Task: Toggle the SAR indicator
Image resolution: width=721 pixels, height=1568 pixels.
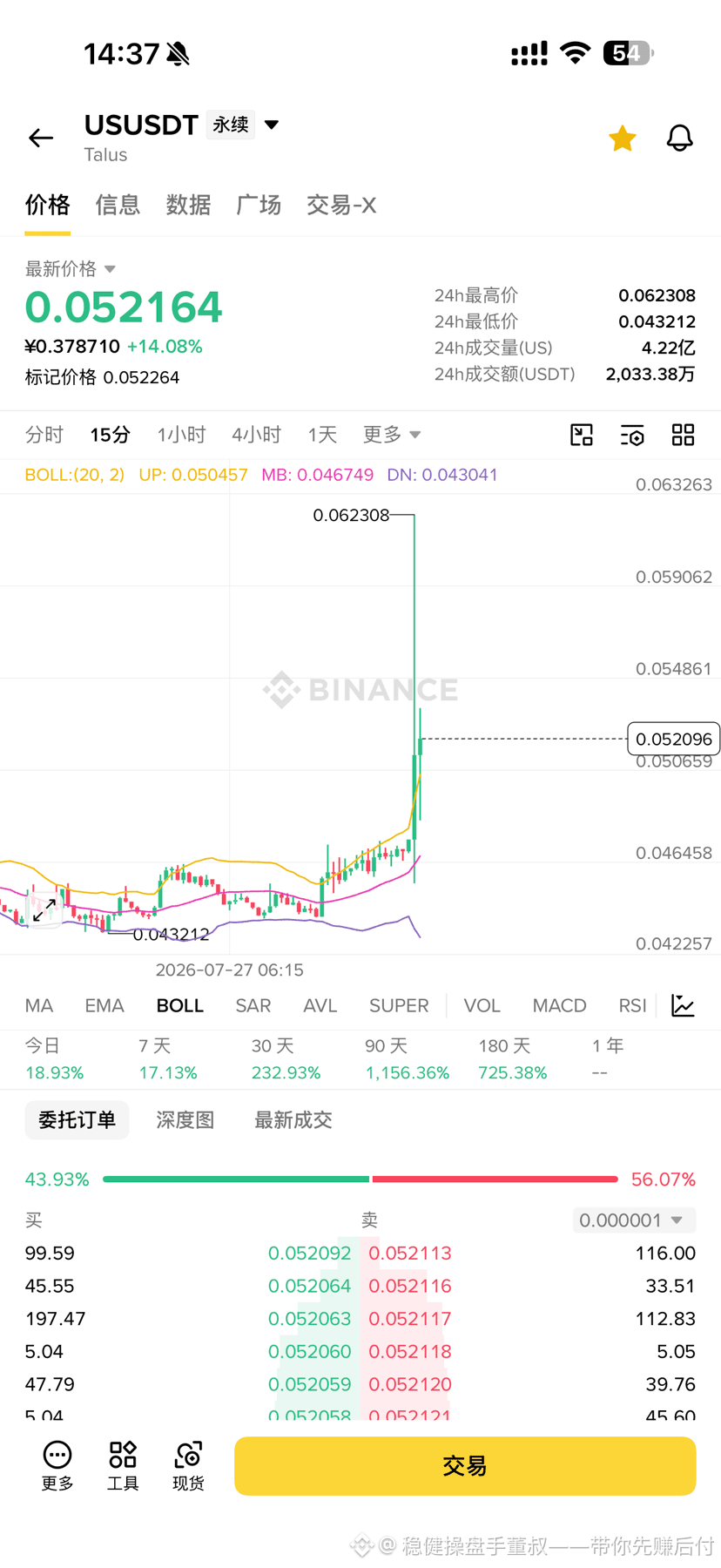Action: [x=253, y=1005]
